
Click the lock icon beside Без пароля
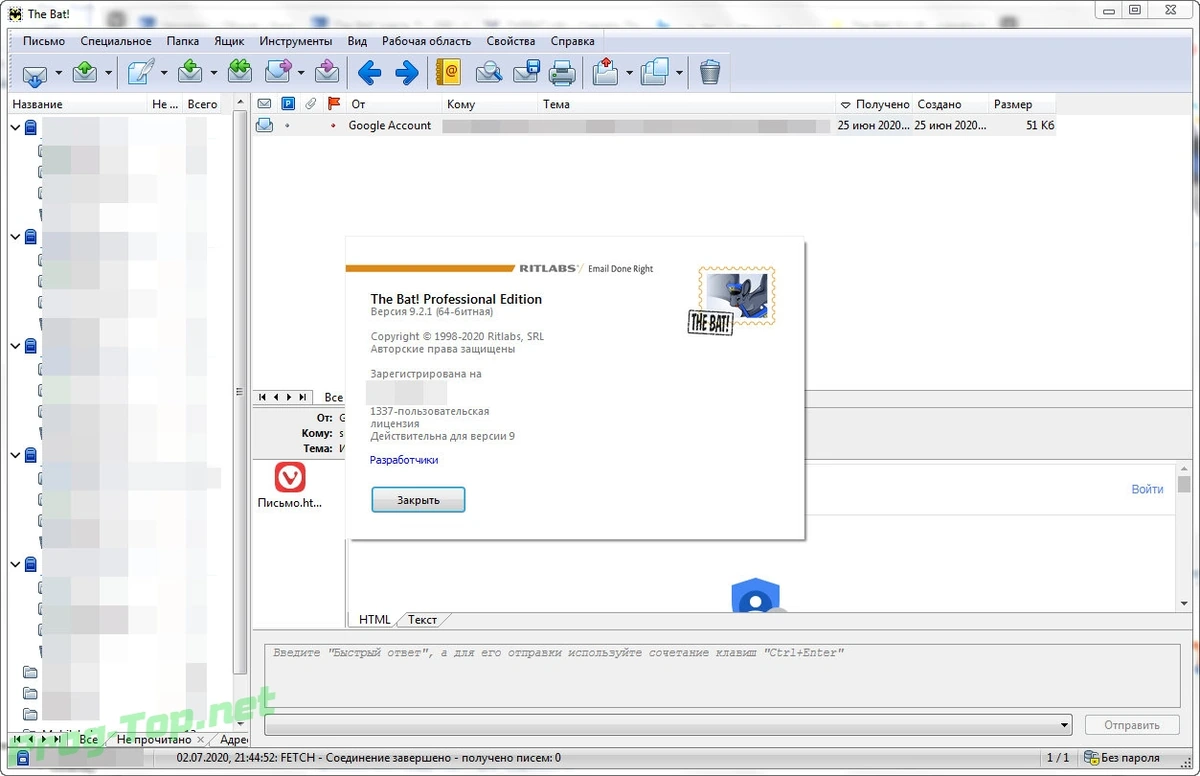[x=1090, y=758]
